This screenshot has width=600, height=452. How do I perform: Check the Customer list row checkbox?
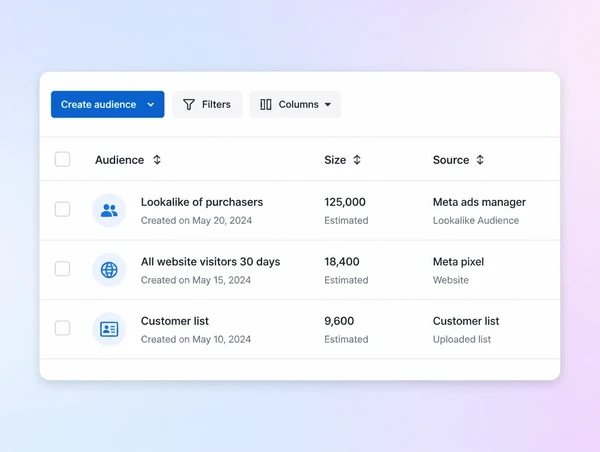click(62, 328)
